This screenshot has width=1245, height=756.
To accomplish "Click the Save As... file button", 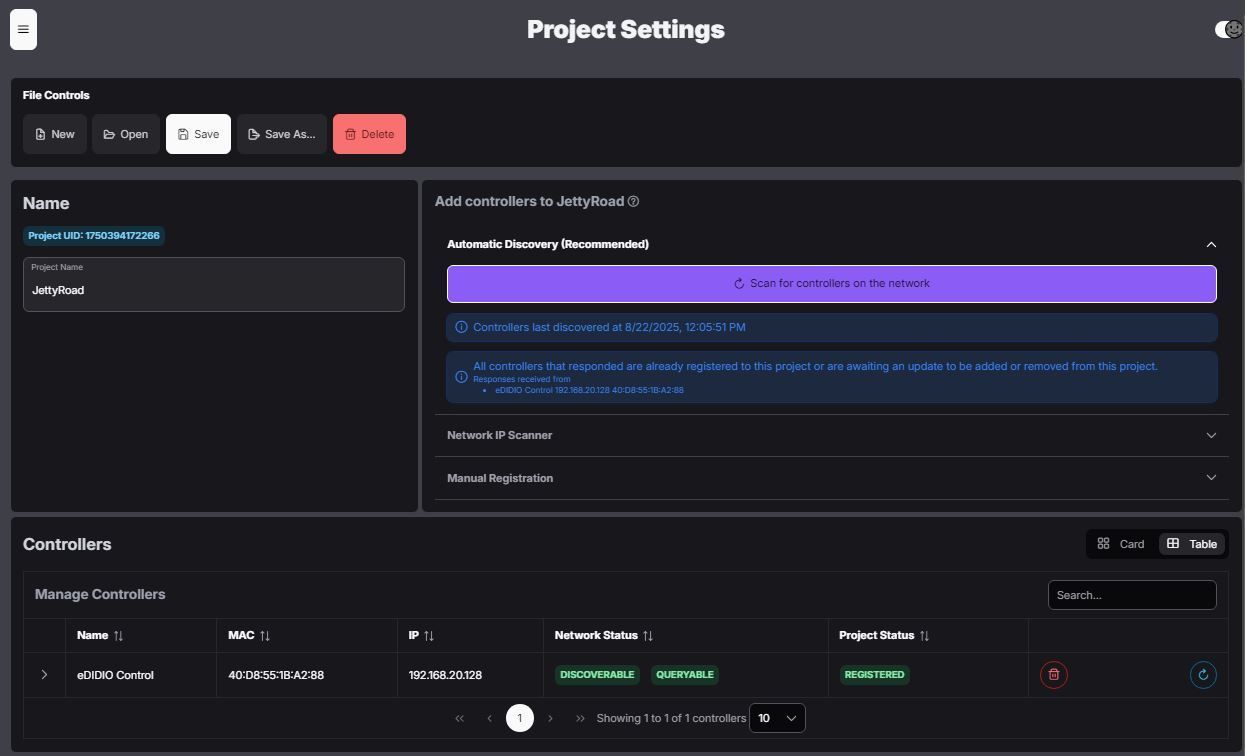I will tap(281, 134).
